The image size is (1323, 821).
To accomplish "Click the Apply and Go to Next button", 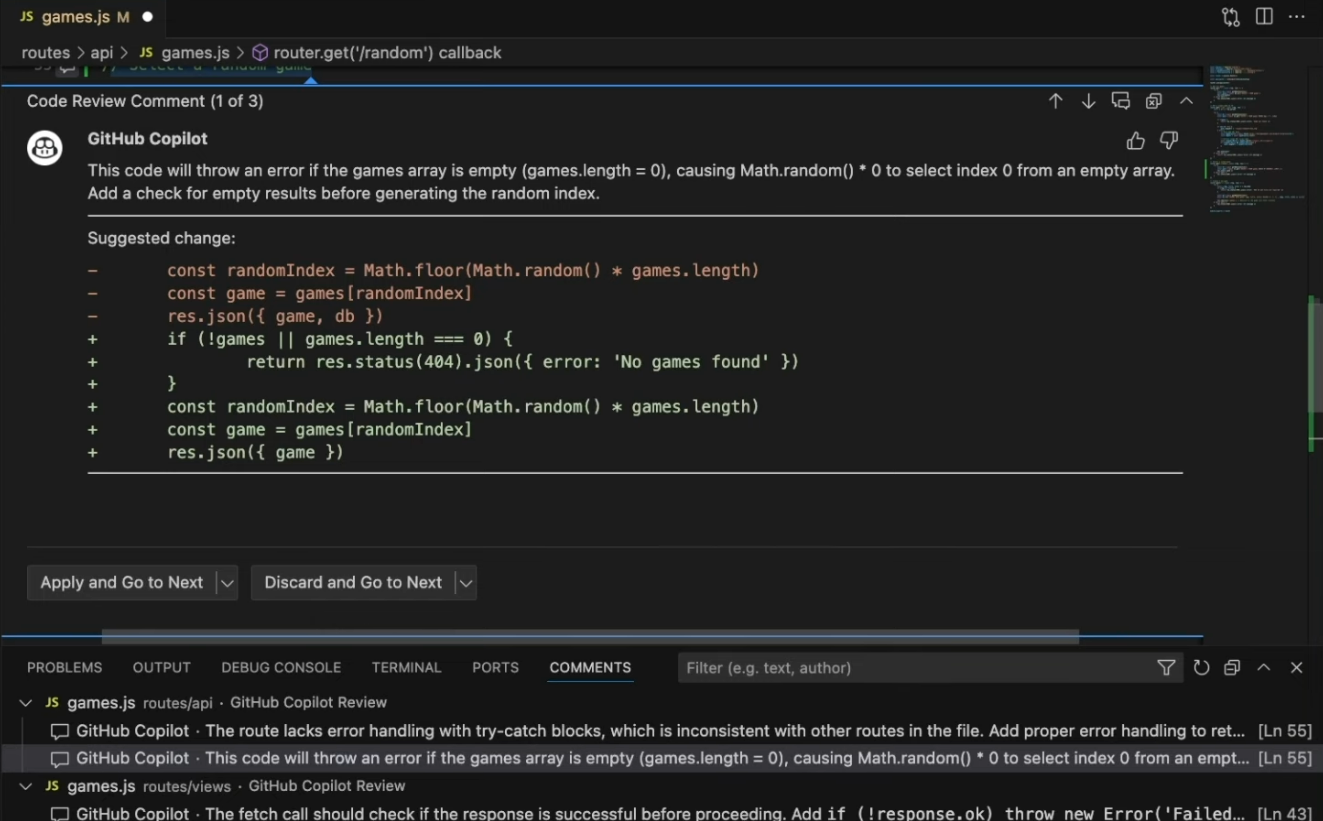I will click(x=120, y=582).
